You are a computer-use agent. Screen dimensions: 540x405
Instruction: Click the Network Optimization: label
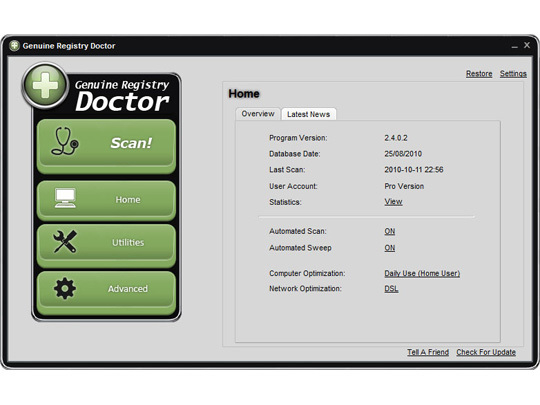click(305, 289)
